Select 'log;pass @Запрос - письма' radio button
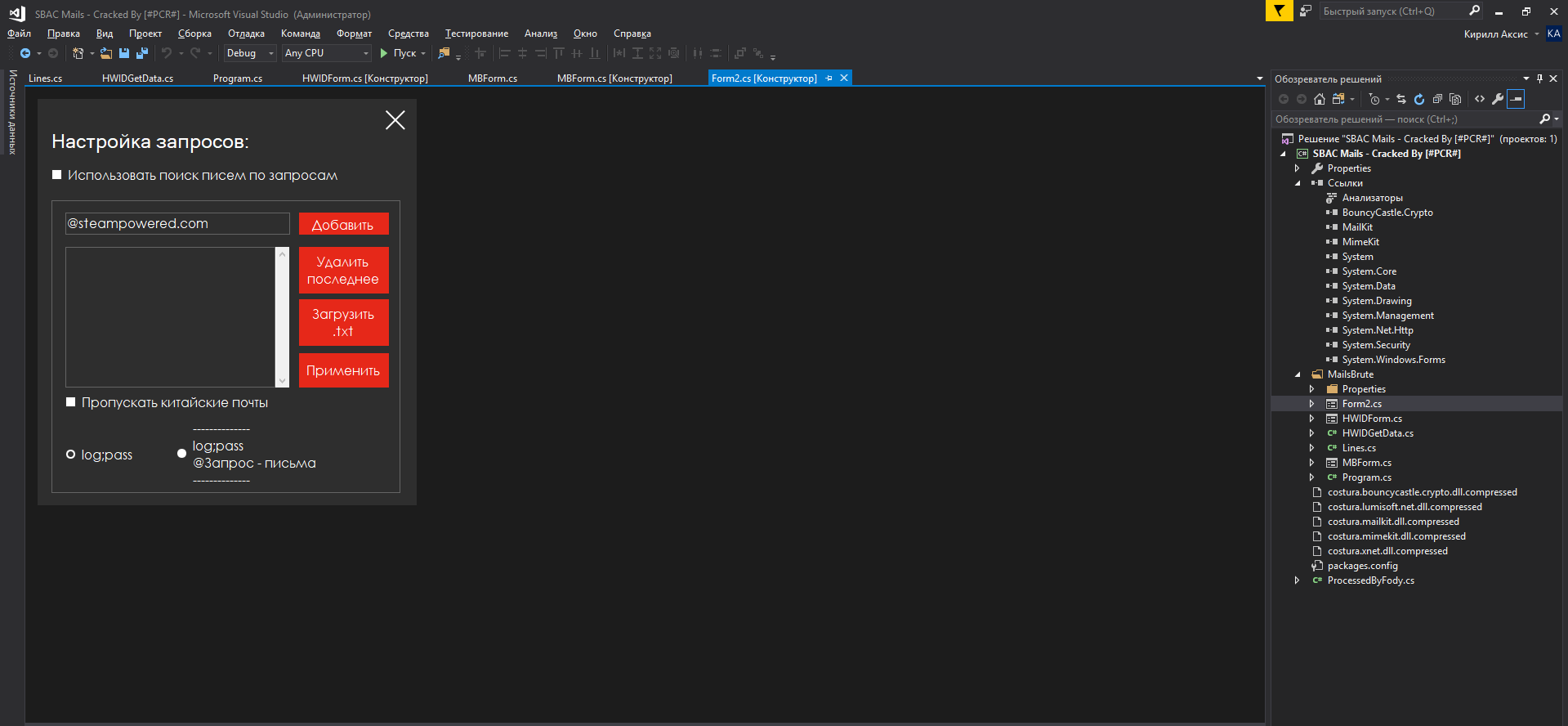This screenshot has width=1568, height=726. coord(181,454)
